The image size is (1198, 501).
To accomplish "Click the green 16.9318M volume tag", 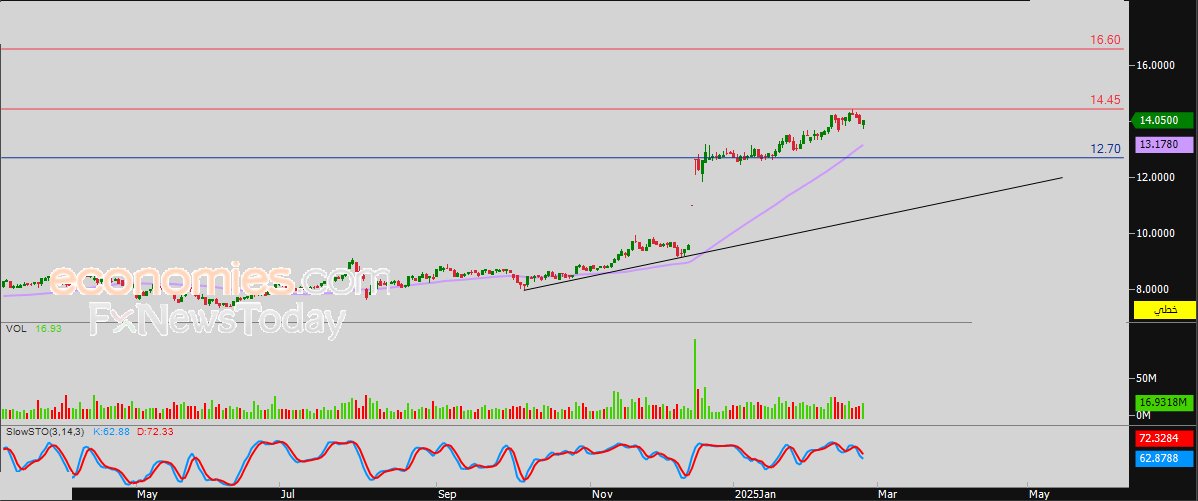I will coord(1164,402).
